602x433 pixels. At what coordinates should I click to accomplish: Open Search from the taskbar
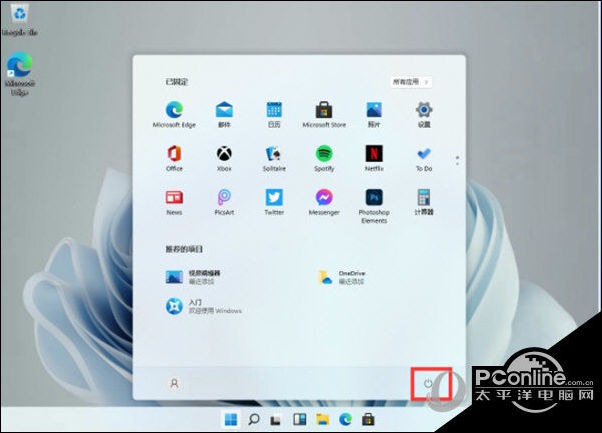coord(253,420)
